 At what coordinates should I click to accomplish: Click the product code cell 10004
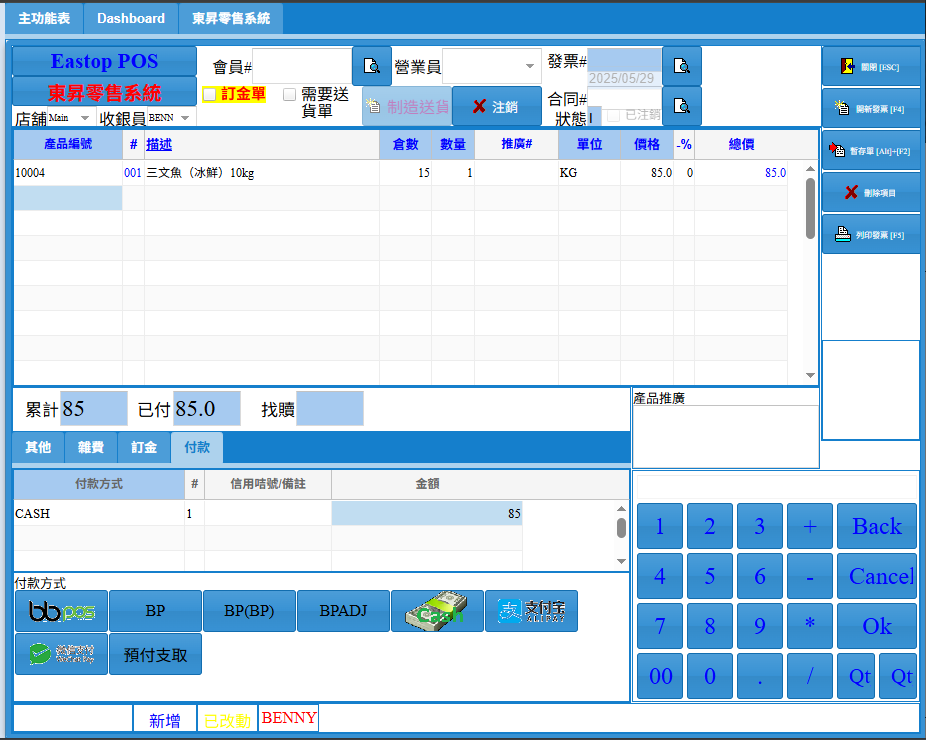pos(68,173)
